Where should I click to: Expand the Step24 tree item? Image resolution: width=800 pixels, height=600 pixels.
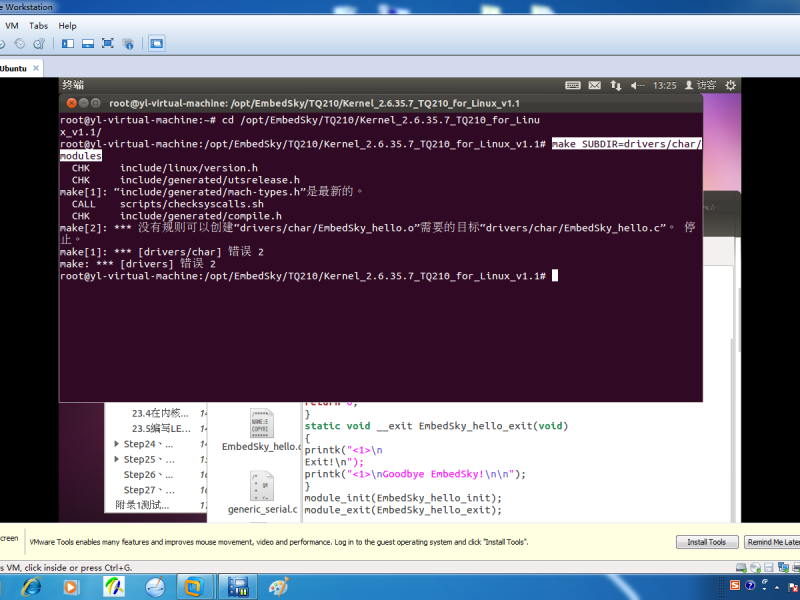click(x=118, y=444)
